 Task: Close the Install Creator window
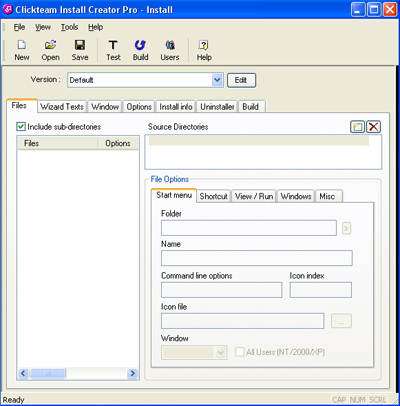click(389, 9)
